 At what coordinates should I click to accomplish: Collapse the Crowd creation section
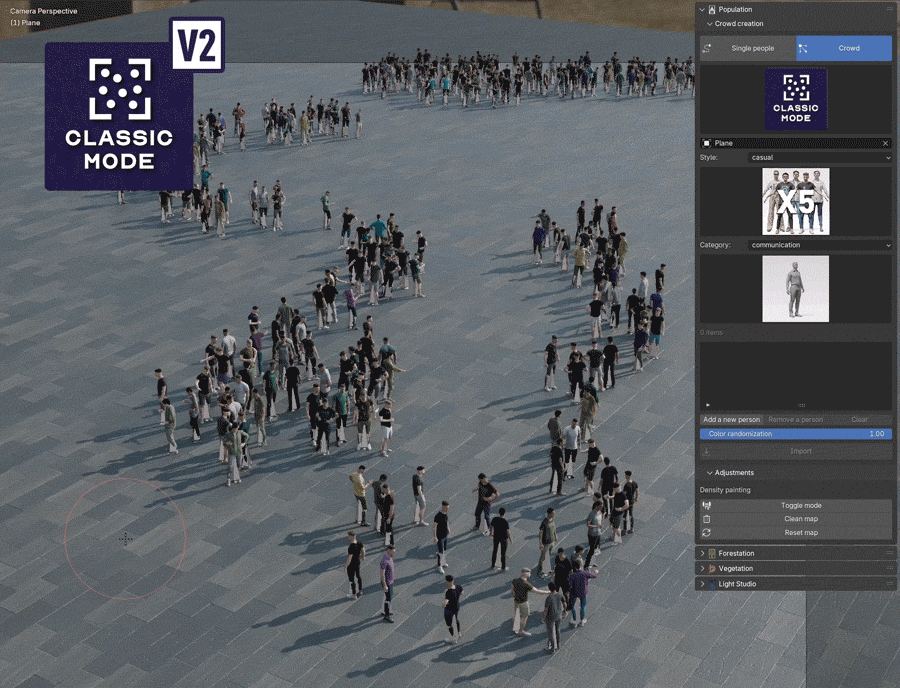[x=709, y=23]
